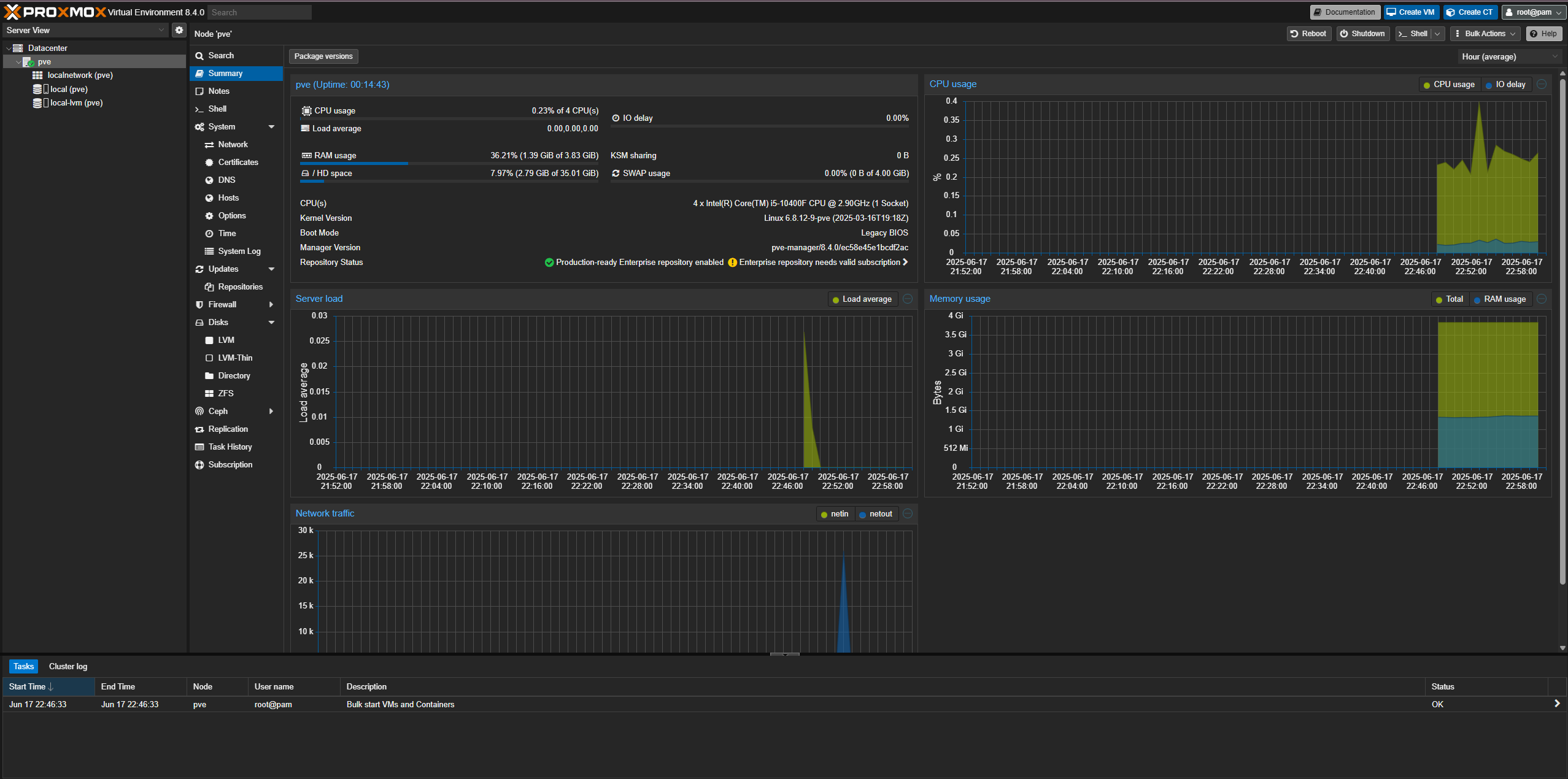The image size is (1568, 779).
Task: Click the DNS globe icon
Action: (209, 180)
